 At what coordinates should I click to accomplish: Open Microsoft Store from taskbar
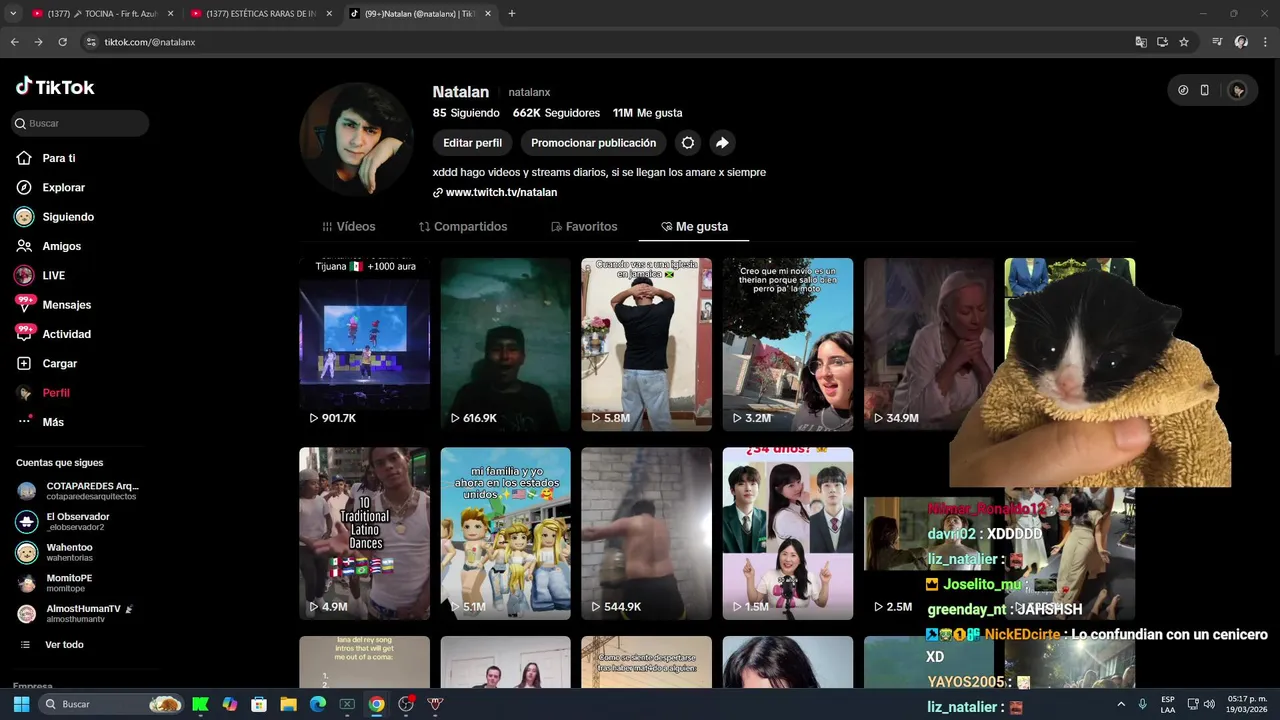[259, 704]
